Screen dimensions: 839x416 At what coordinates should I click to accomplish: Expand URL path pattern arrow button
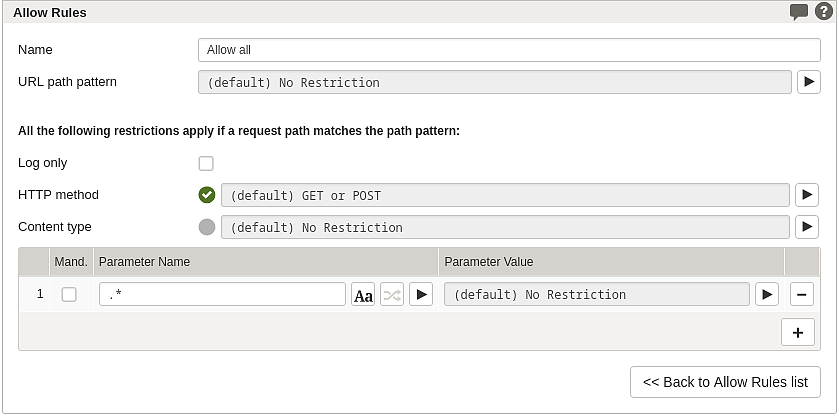coord(809,82)
